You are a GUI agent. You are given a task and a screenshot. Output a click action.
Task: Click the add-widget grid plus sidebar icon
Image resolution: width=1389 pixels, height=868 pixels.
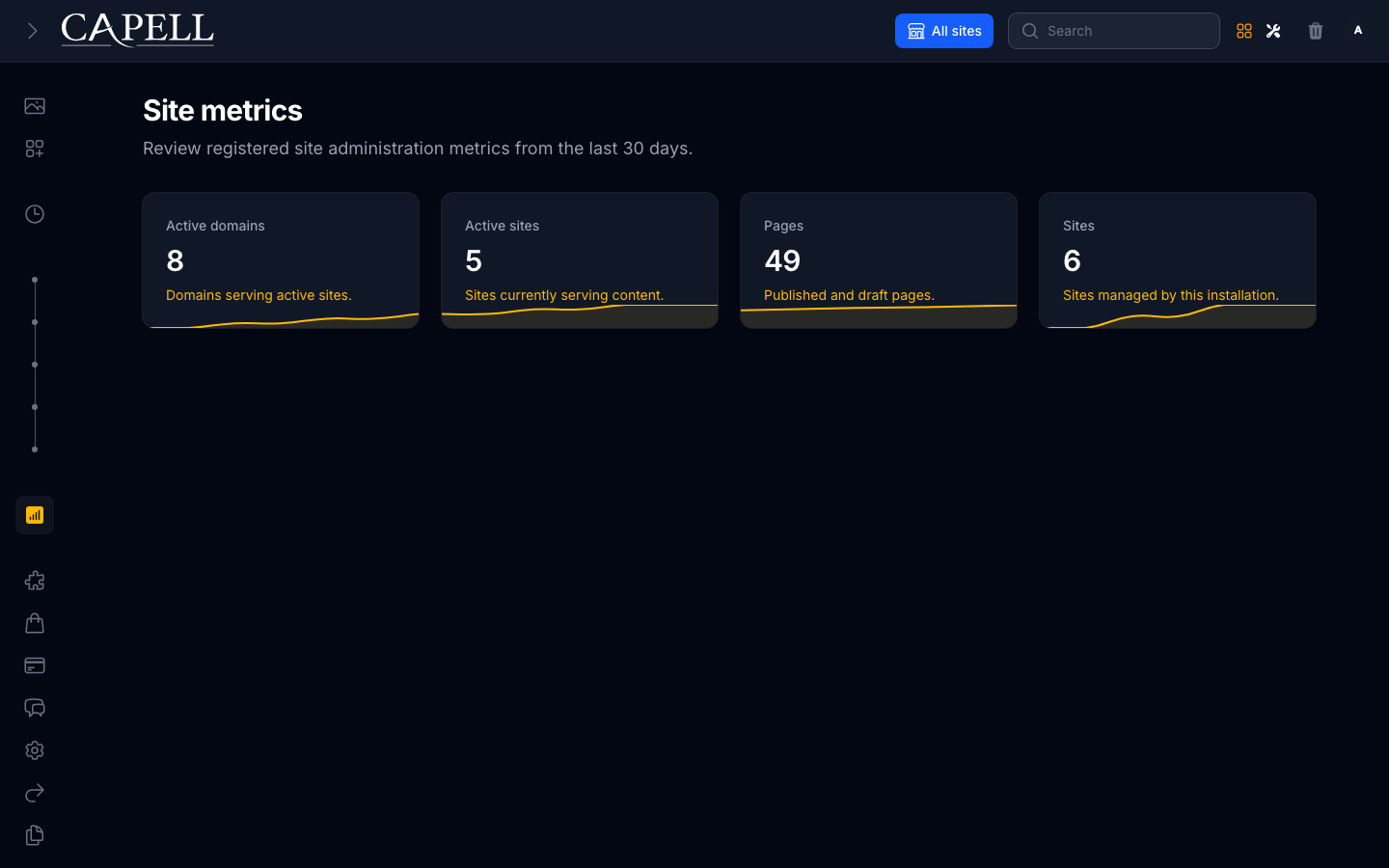(x=35, y=149)
